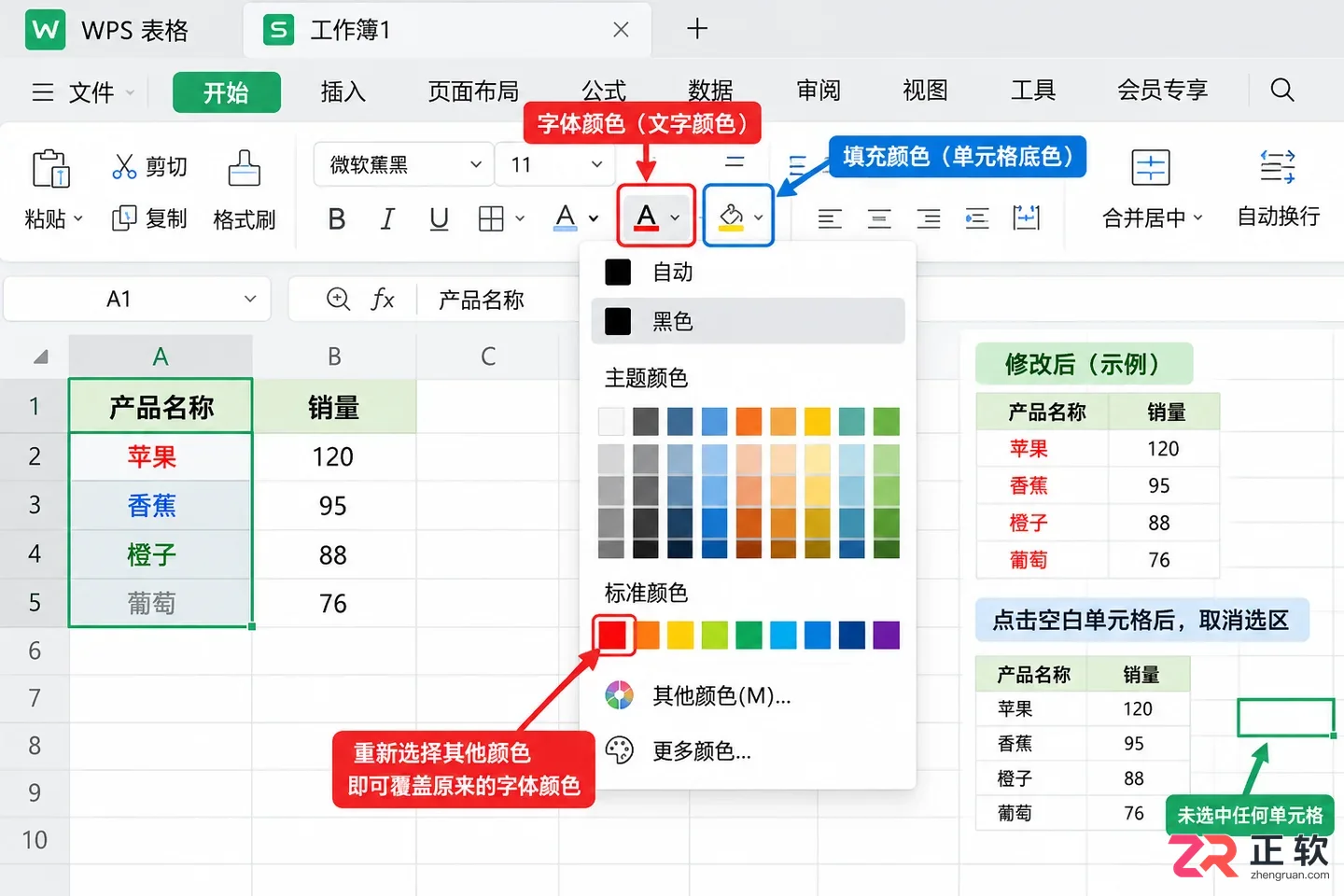Click the Cut (剪切) scissors icon
Image resolution: width=1344 pixels, height=896 pixels.
pyautogui.click(x=124, y=166)
